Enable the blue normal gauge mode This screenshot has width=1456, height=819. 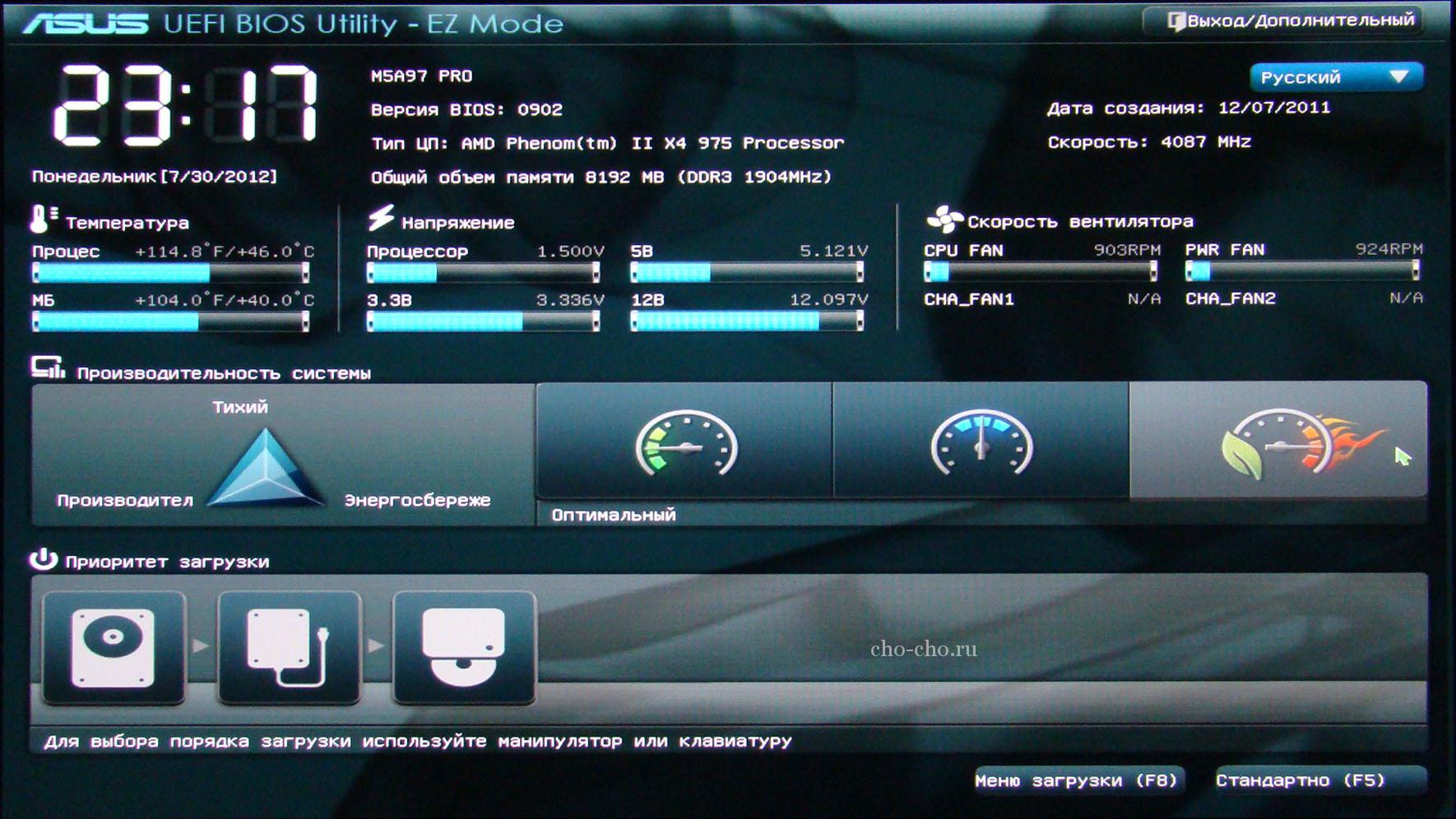[x=981, y=442]
